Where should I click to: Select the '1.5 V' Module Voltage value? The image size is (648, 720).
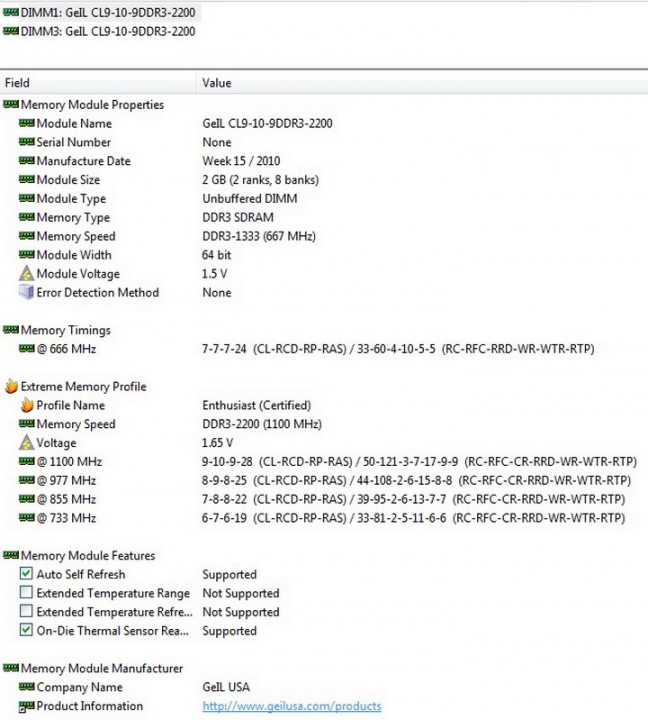pos(214,274)
